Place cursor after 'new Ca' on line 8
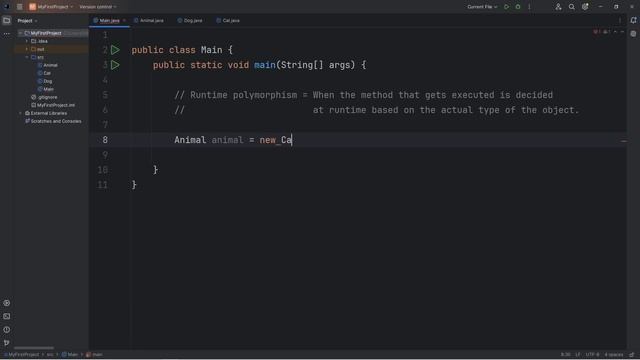 tap(292, 140)
